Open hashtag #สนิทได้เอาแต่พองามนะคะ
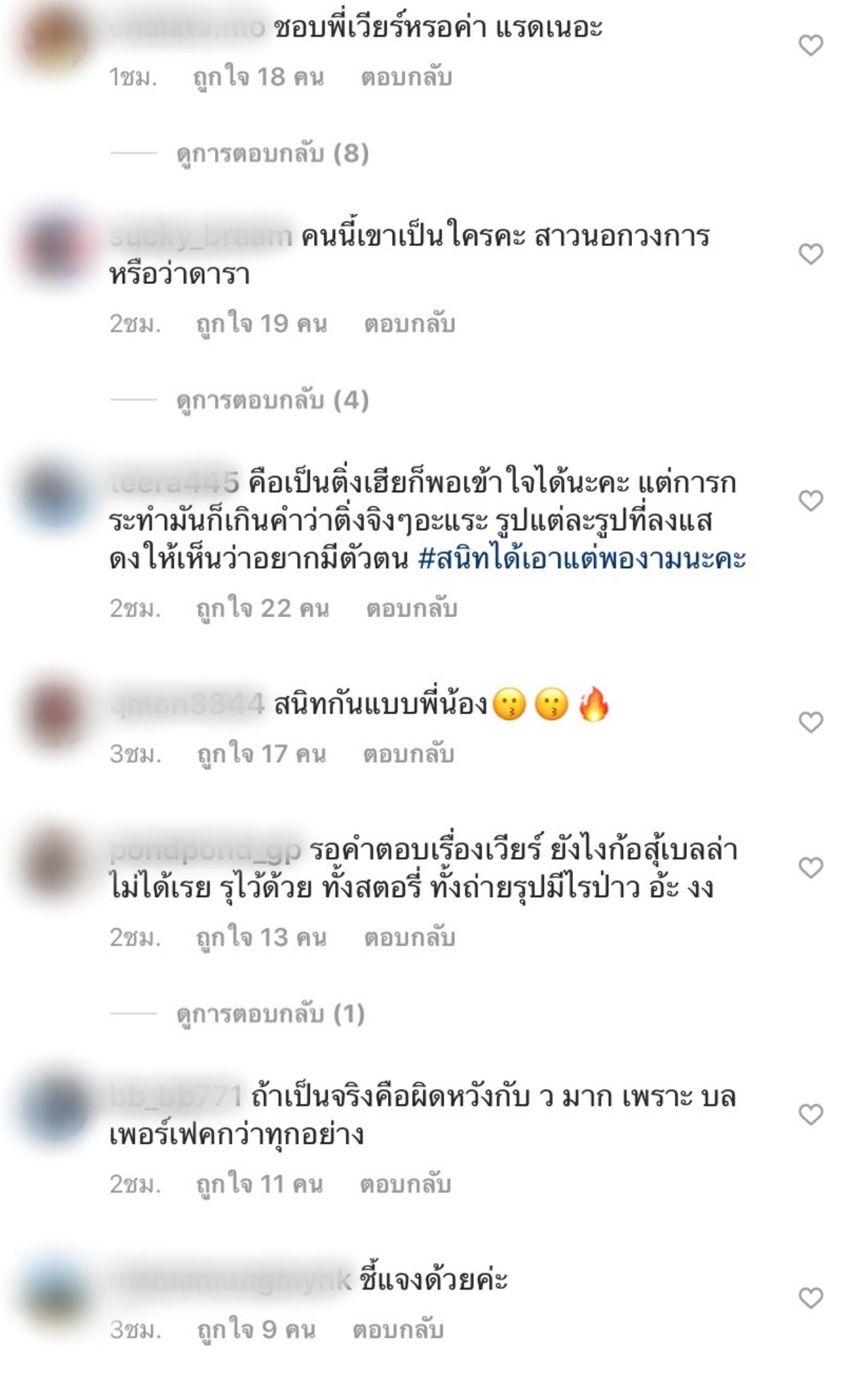868x1392 pixels. 582,559
